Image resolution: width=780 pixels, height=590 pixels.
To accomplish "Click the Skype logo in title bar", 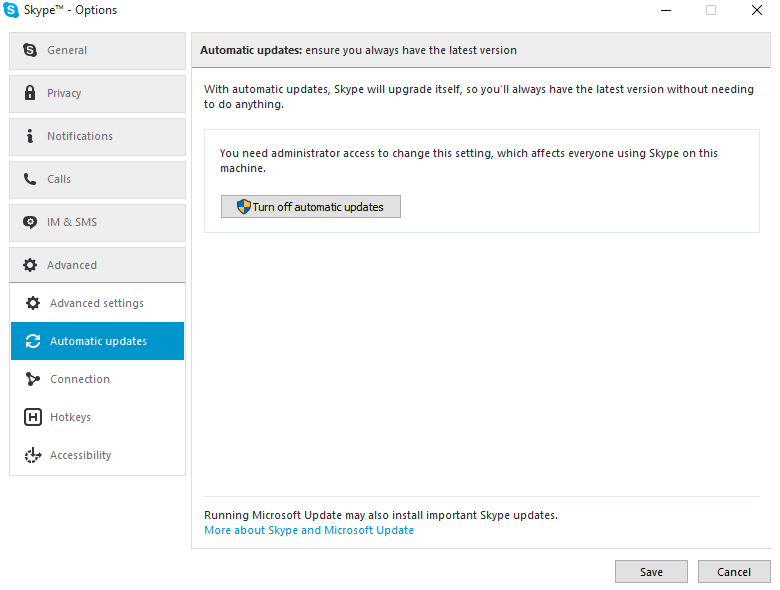I will tap(11, 10).
